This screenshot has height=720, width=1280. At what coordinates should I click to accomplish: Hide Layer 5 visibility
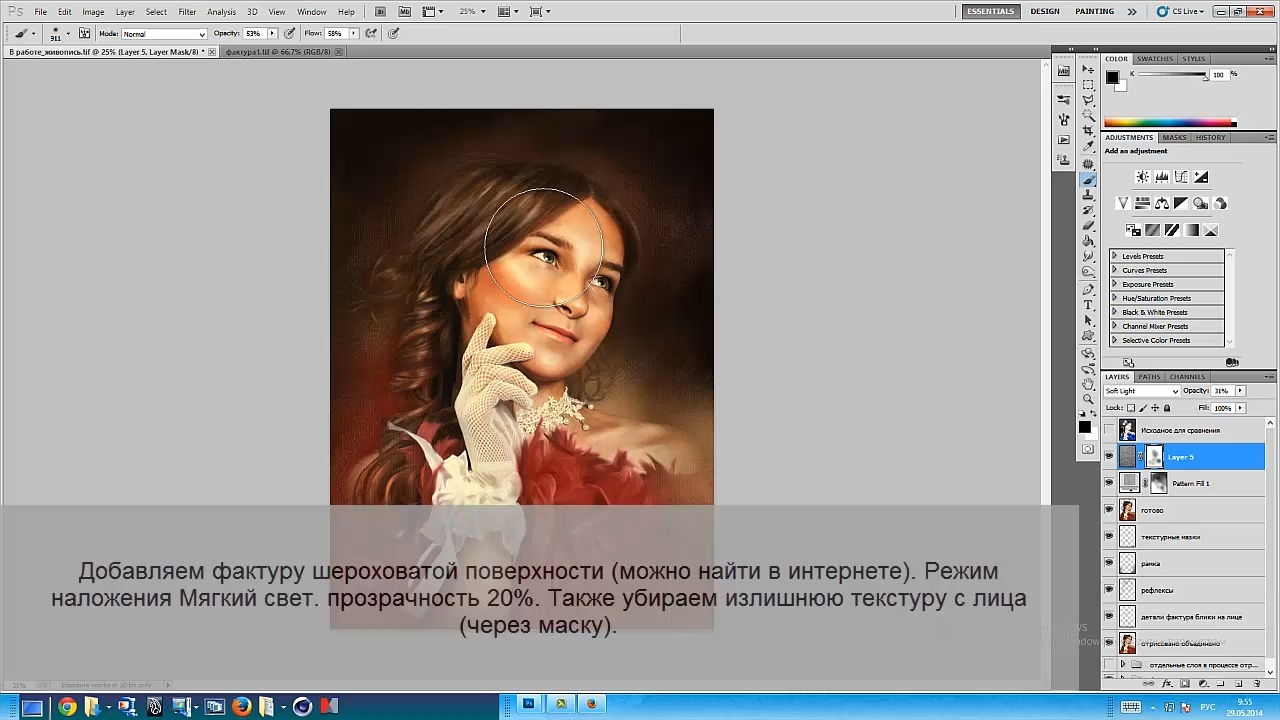(1108, 457)
